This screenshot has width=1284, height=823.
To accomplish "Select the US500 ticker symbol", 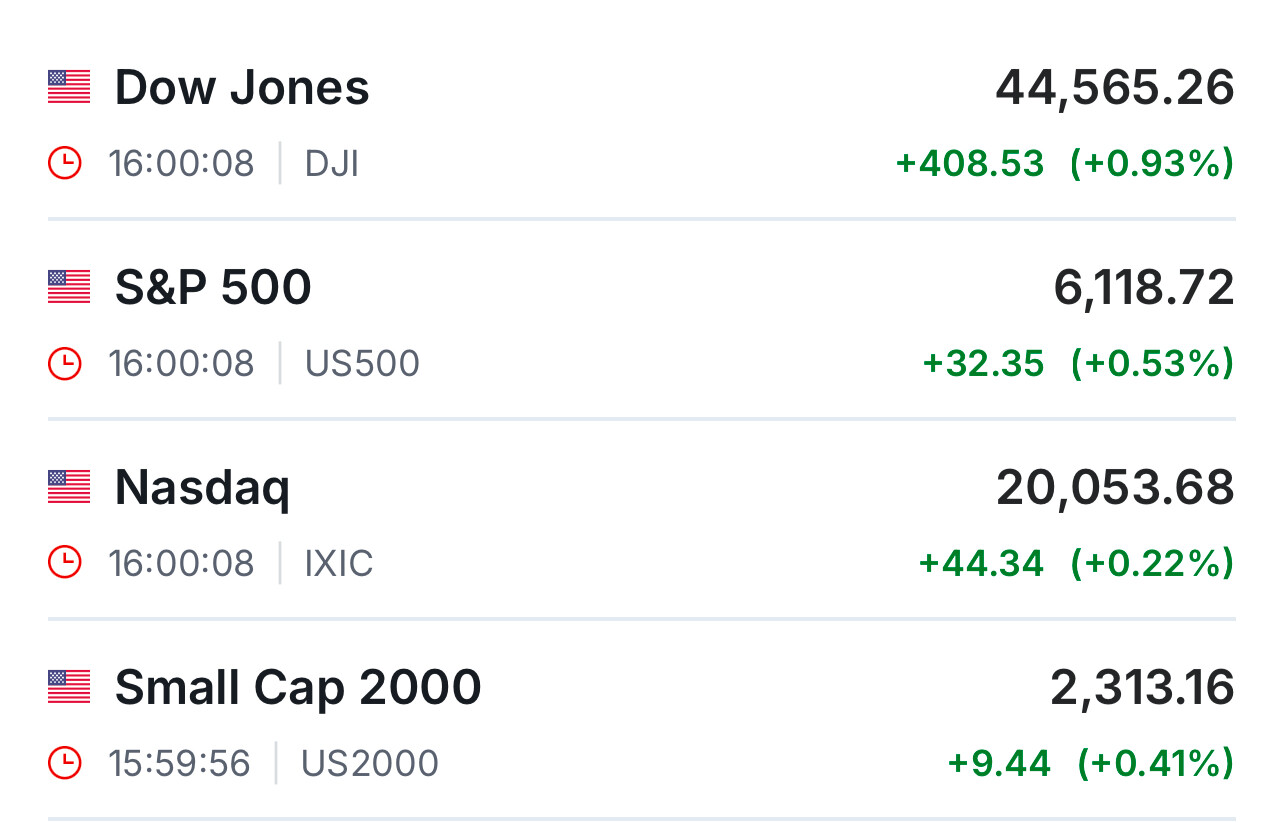I will (x=362, y=363).
